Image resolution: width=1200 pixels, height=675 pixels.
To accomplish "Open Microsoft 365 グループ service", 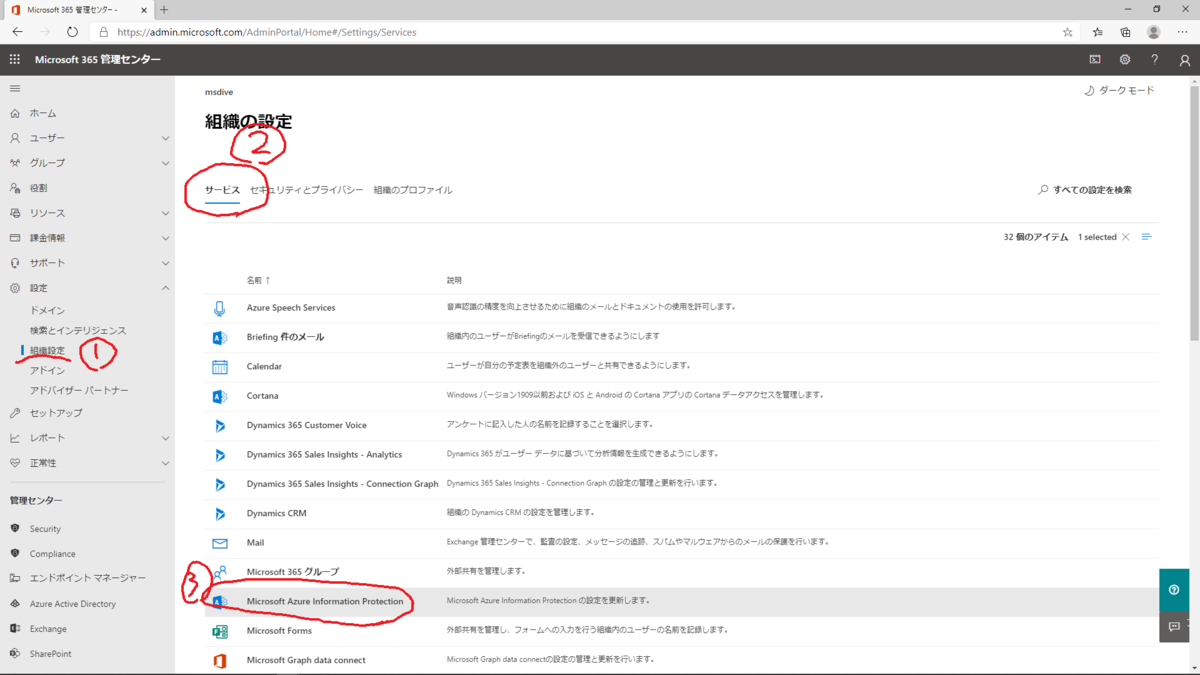I will tap(293, 572).
